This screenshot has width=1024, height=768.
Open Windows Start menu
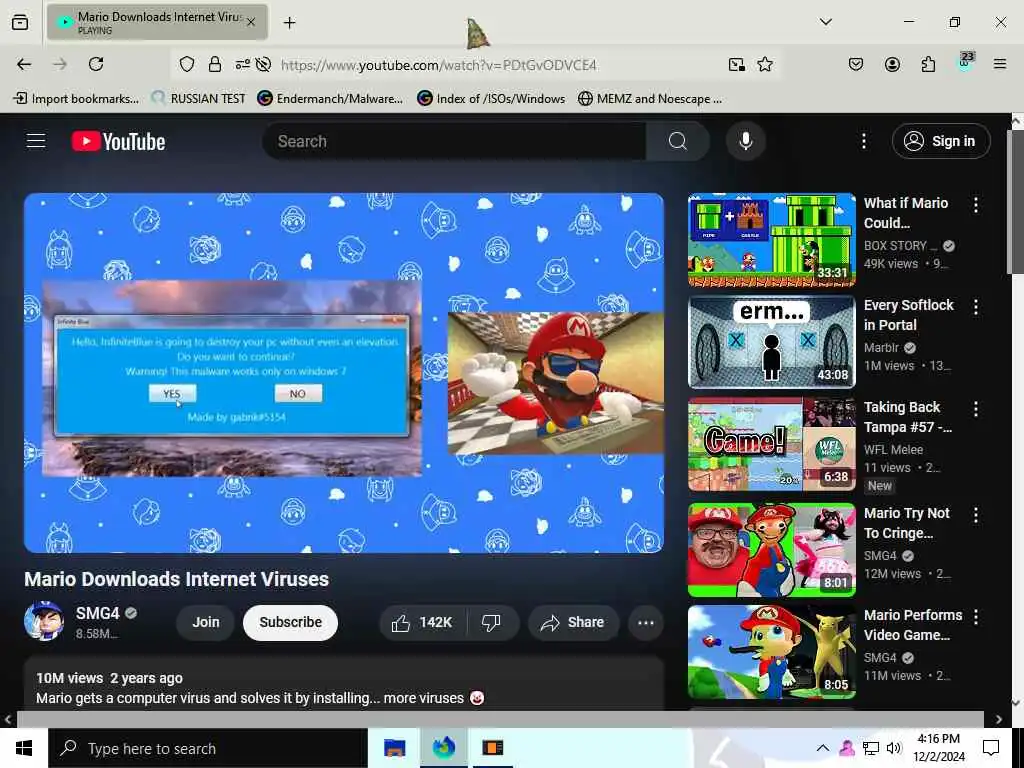coord(24,748)
